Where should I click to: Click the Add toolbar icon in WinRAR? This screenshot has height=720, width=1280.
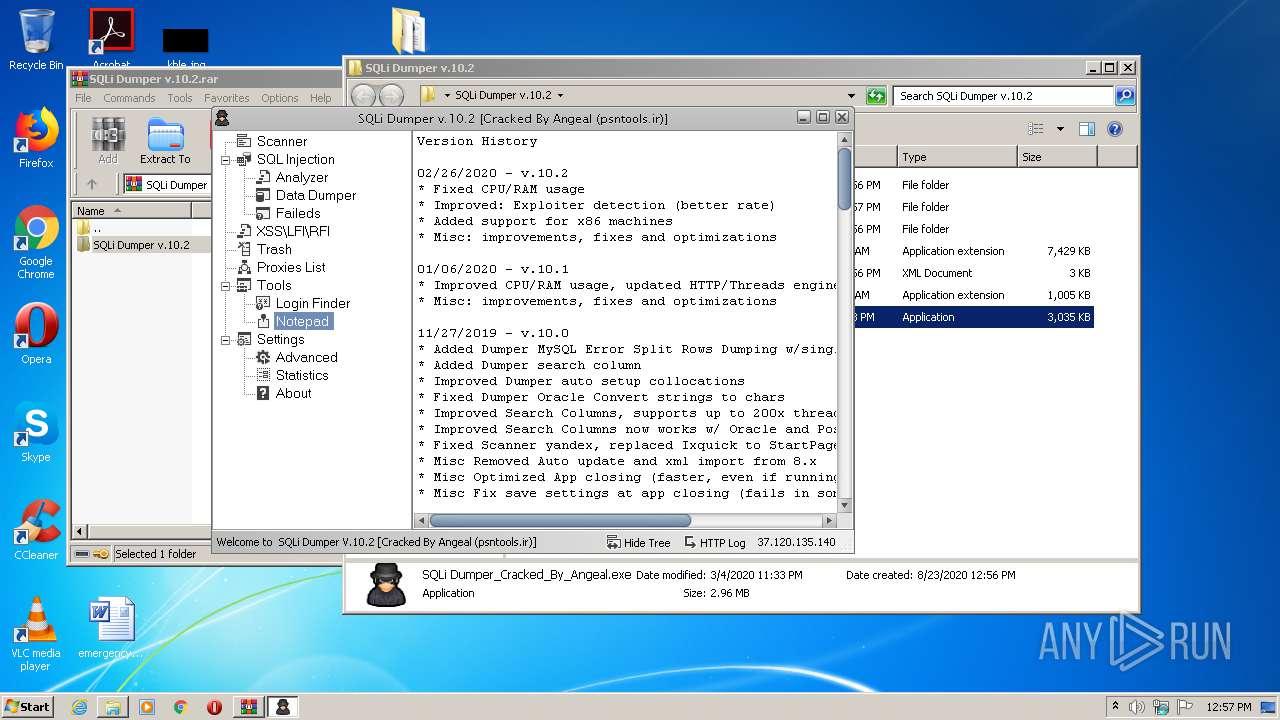point(108,141)
